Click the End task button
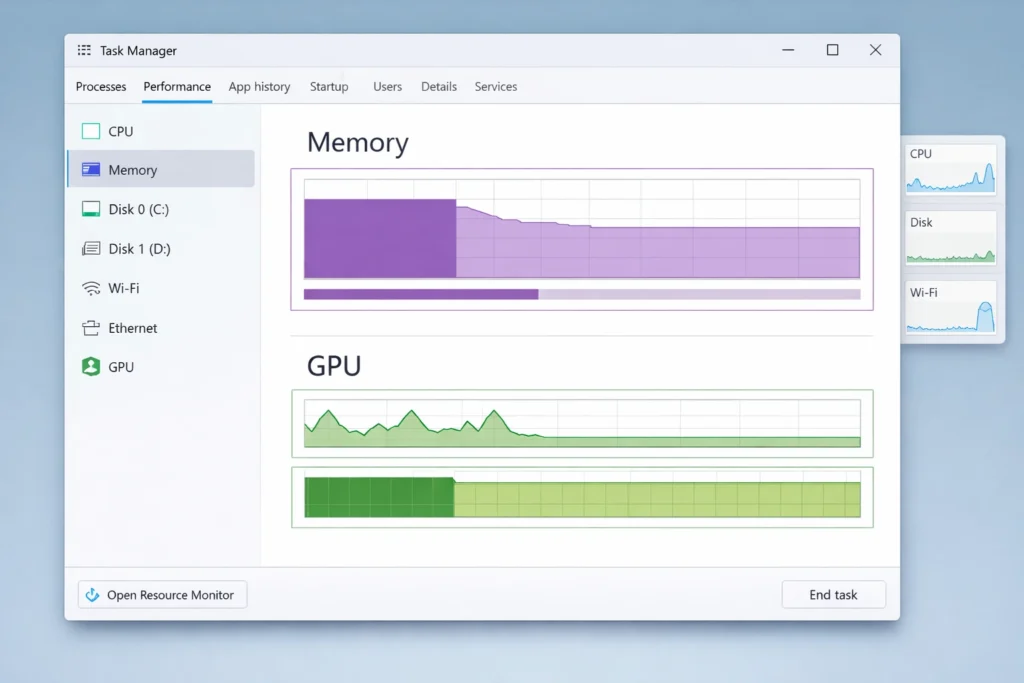The width and height of the screenshot is (1024, 683). click(x=833, y=594)
